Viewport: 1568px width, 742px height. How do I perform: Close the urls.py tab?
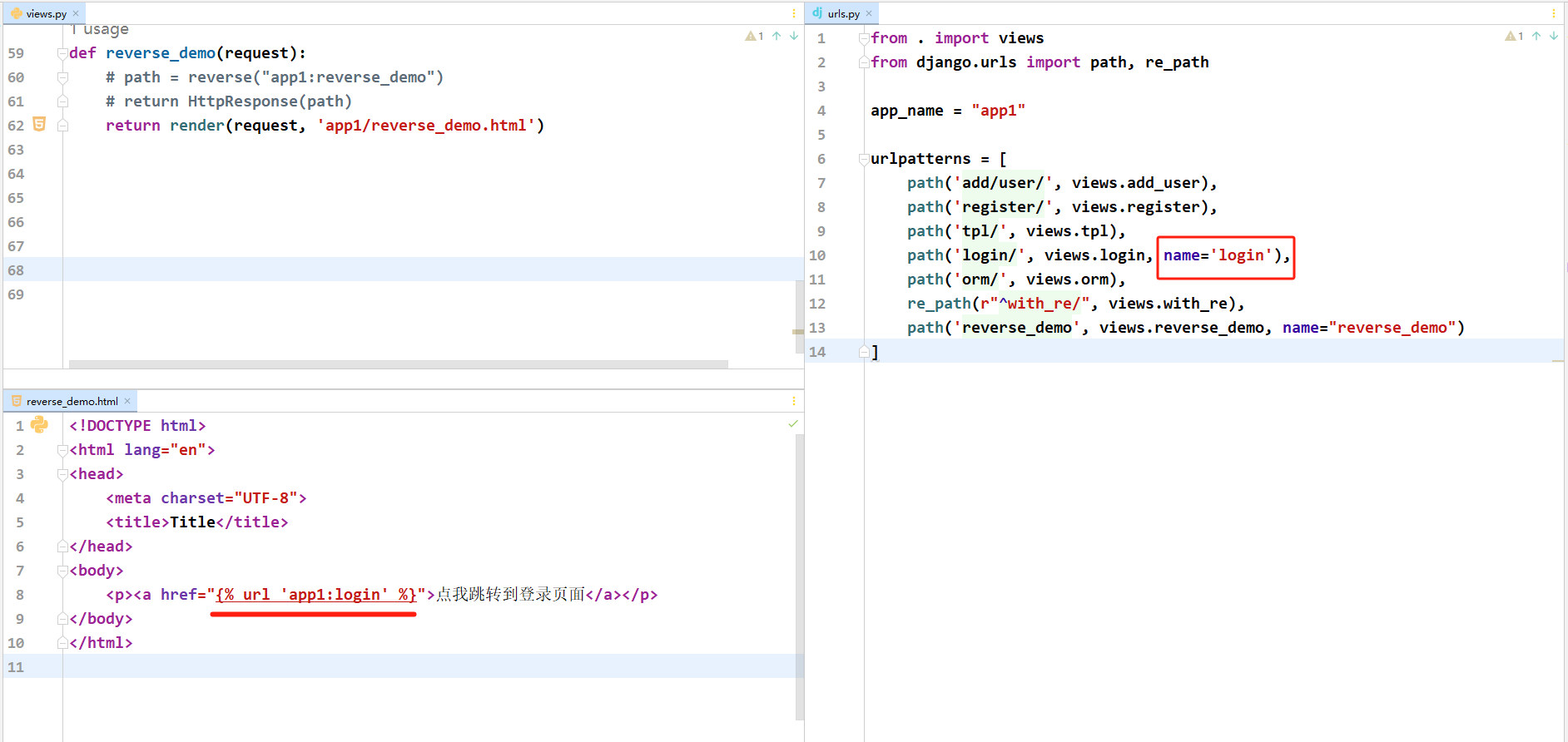(x=869, y=13)
